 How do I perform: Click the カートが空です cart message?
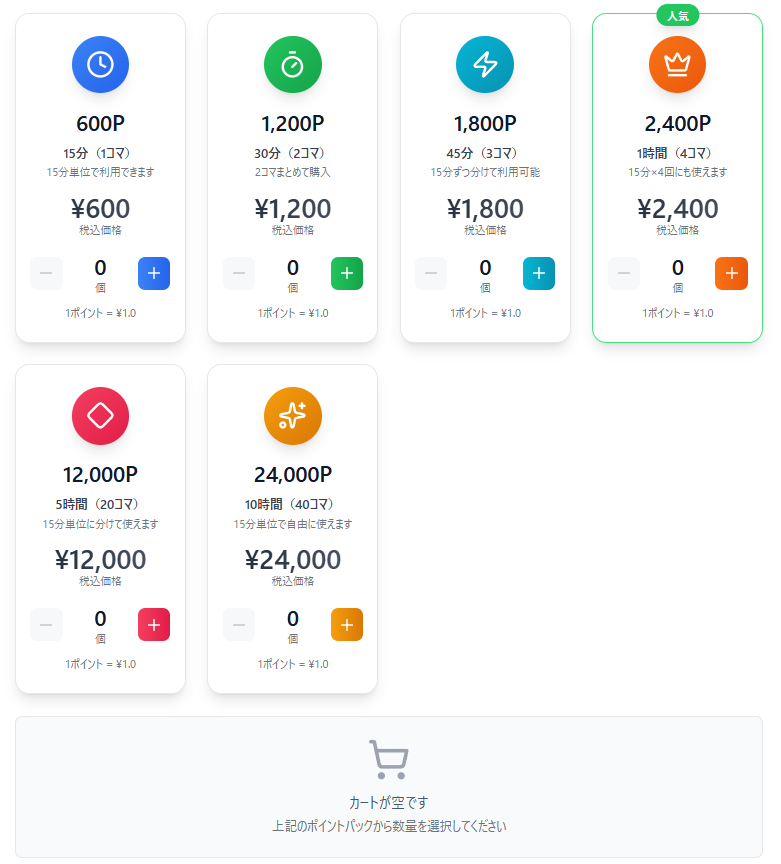tap(388, 802)
